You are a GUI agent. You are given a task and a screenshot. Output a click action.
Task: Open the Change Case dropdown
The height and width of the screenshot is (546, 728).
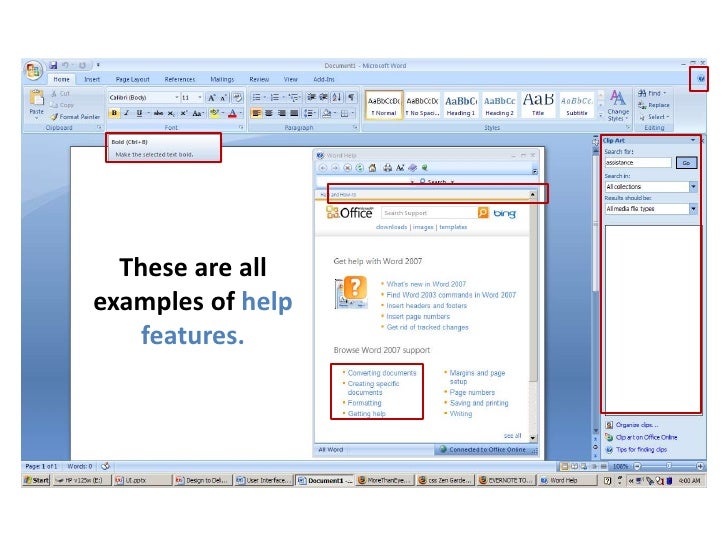point(197,113)
